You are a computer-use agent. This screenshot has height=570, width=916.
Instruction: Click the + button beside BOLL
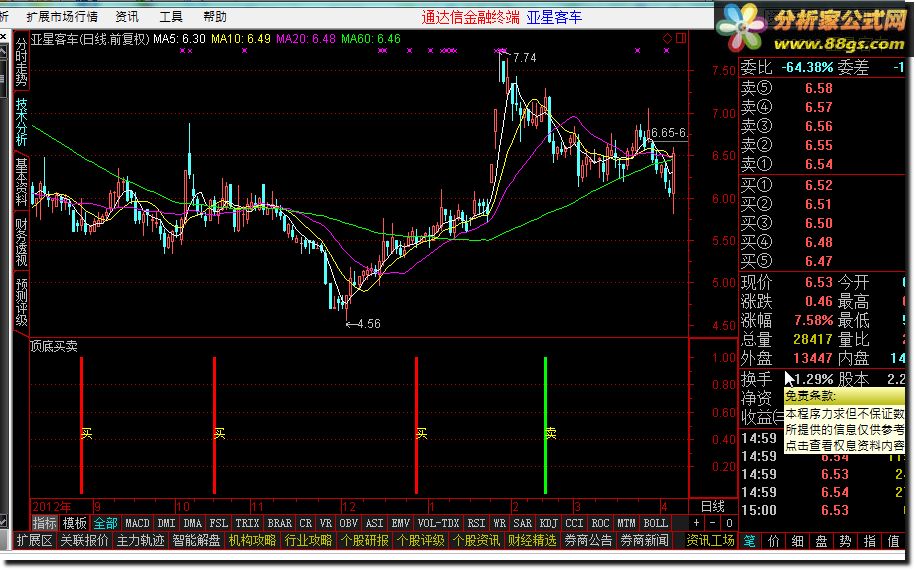pyautogui.click(x=696, y=523)
